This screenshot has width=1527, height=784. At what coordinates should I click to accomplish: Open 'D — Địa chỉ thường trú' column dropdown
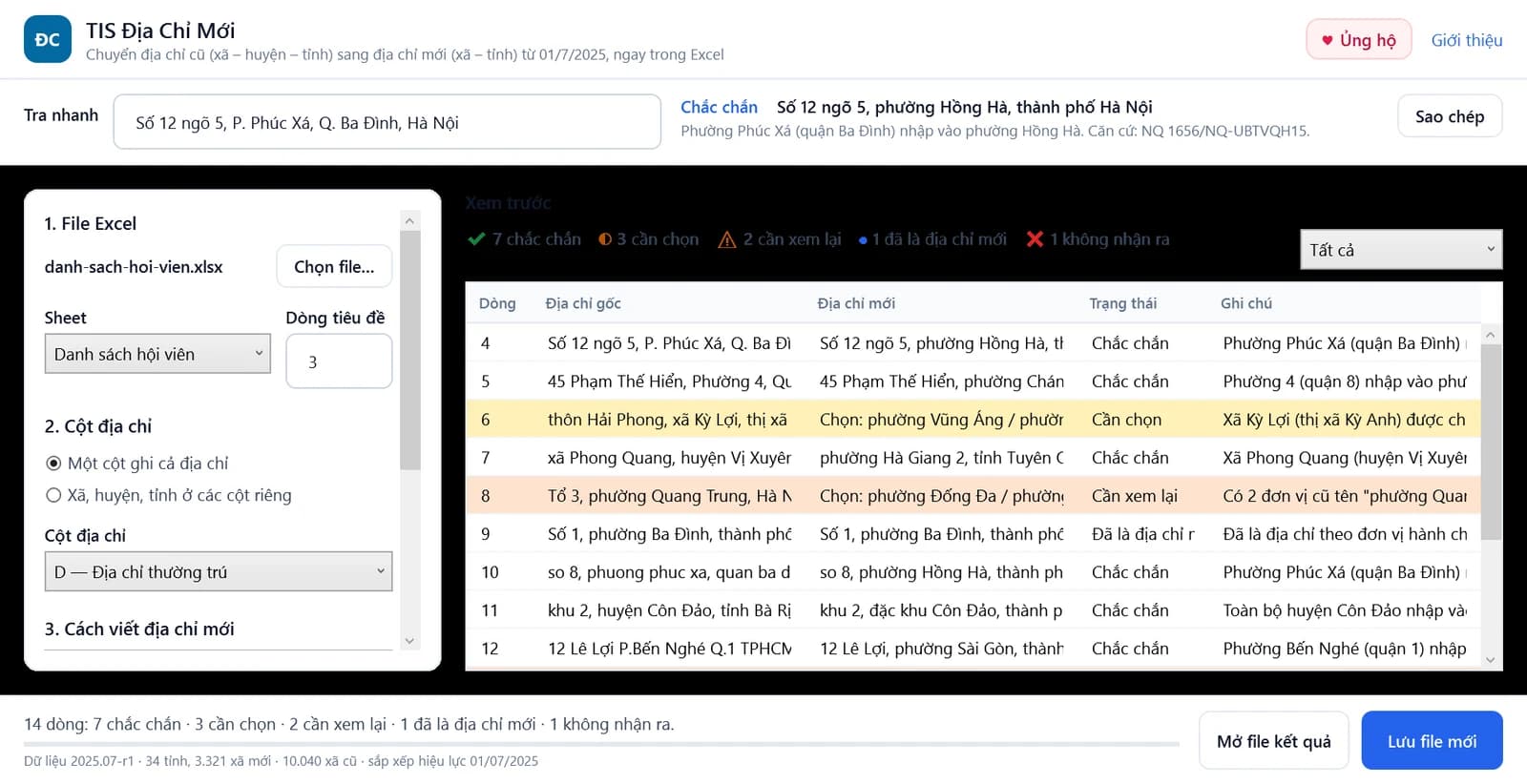[219, 571]
